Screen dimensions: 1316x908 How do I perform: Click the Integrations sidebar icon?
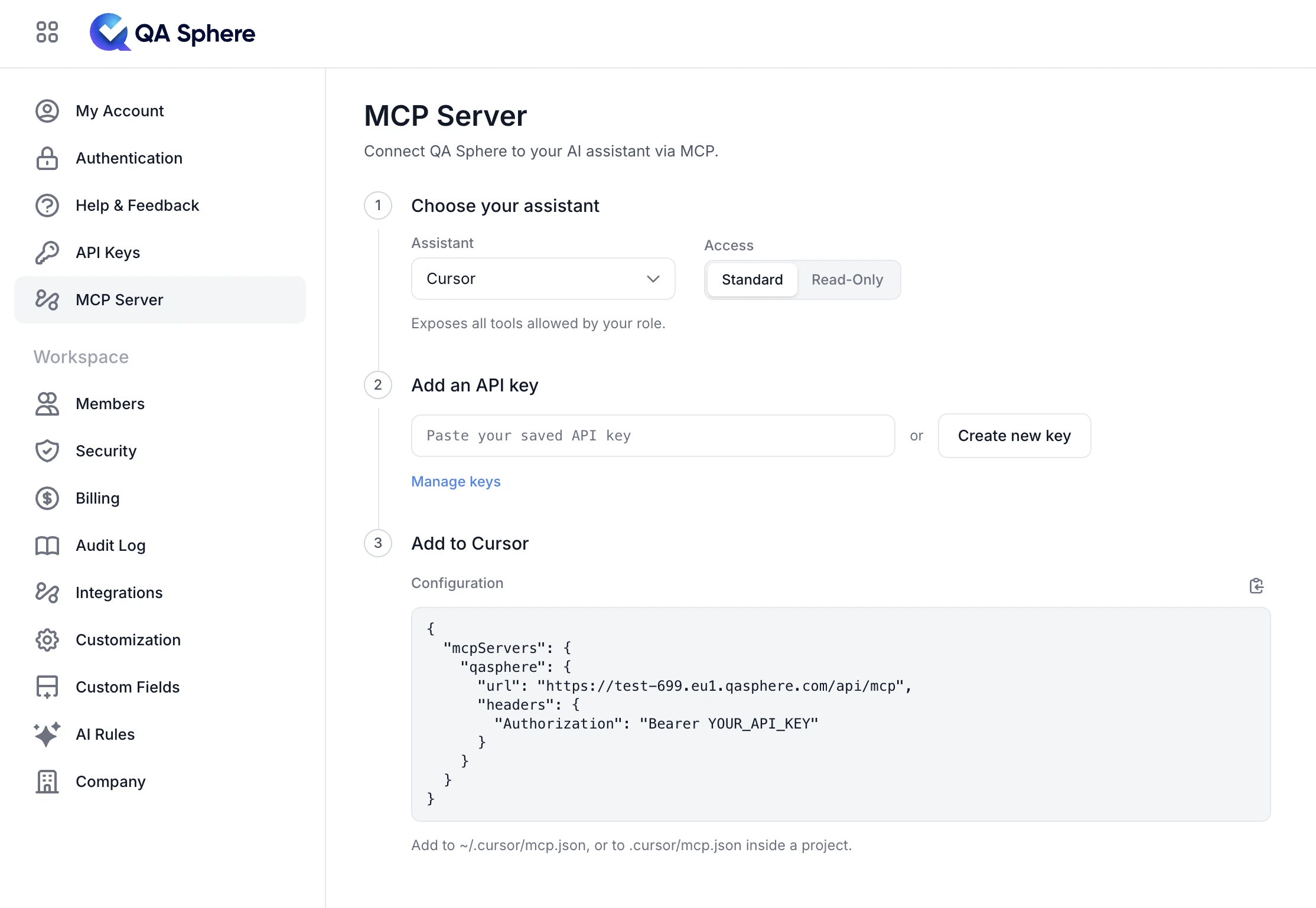tap(47, 593)
